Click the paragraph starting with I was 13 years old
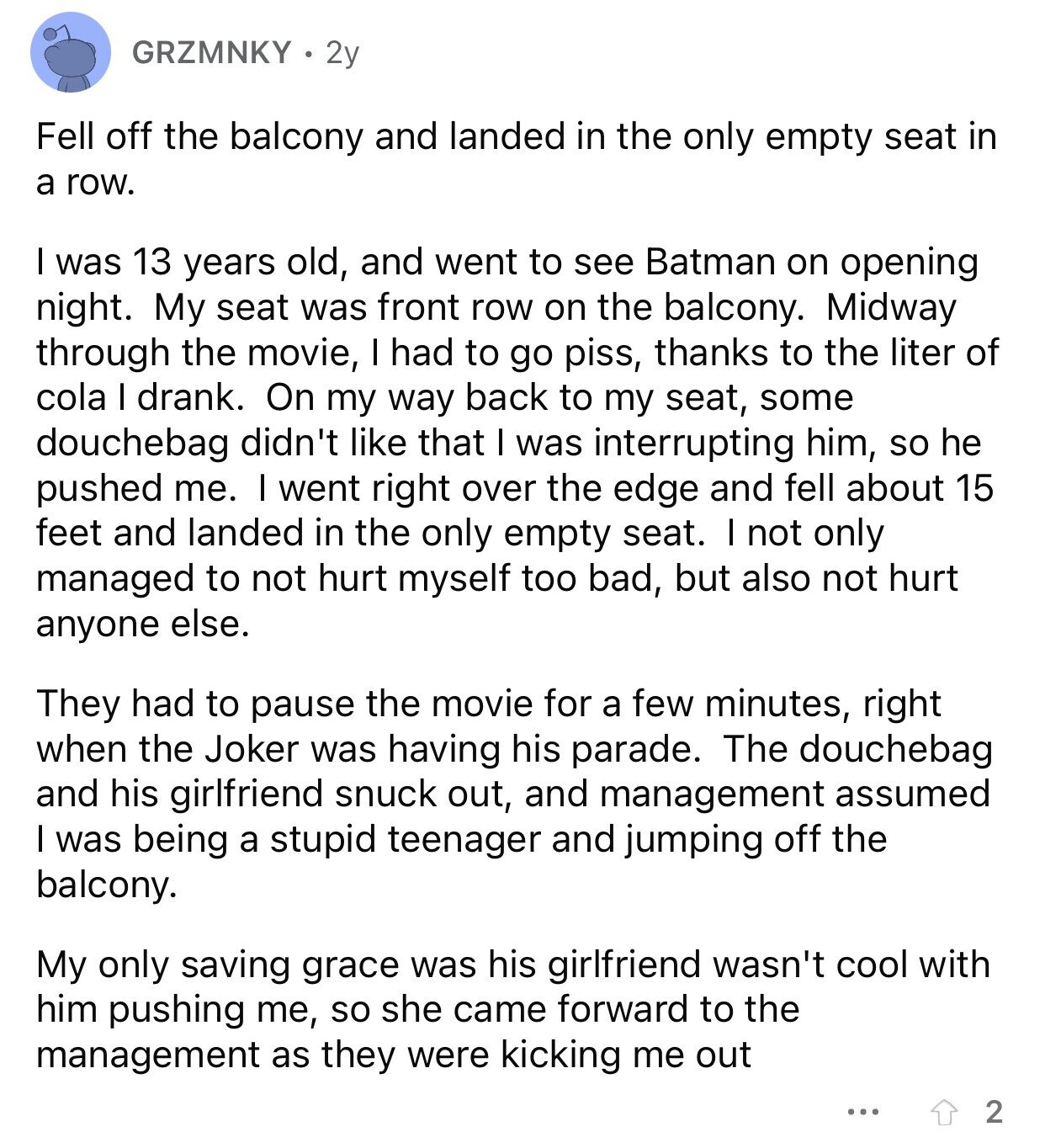 click(517, 443)
